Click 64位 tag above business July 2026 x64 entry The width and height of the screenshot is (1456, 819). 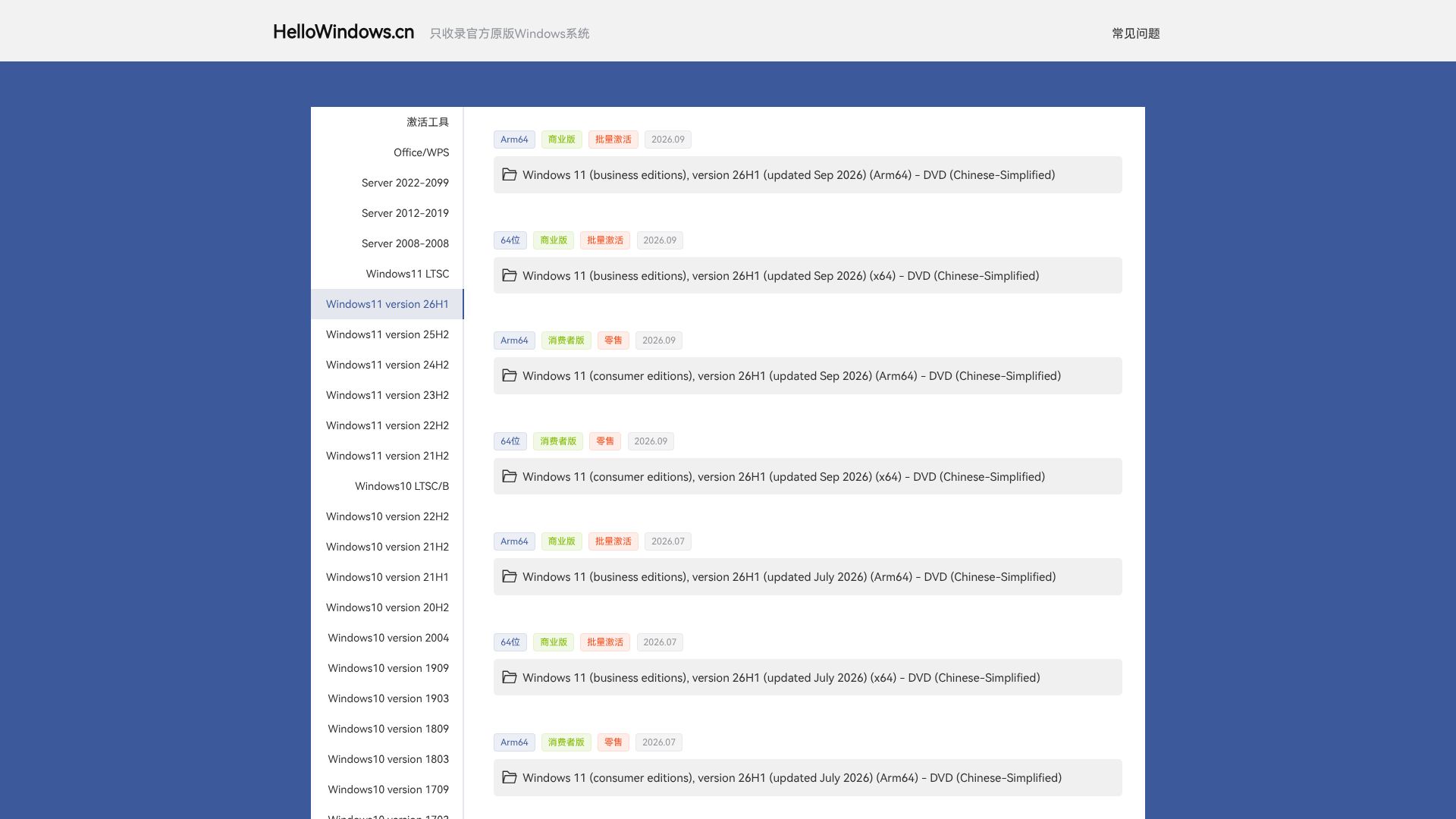510,642
